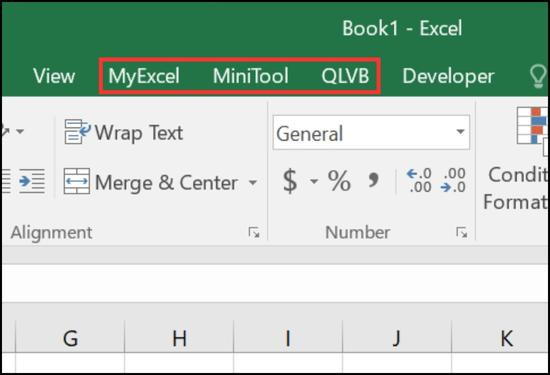Open Alignment settings dialog launcher

254,233
